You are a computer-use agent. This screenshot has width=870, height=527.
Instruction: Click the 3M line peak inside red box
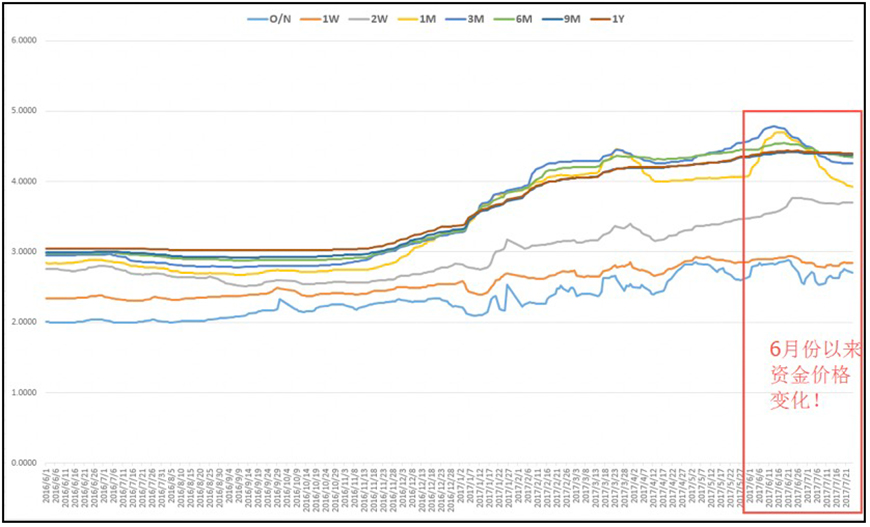point(773,127)
